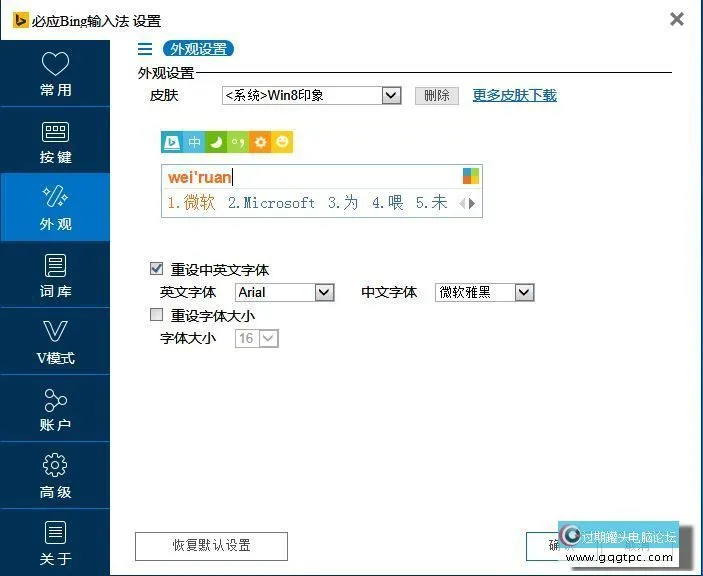Select the 高级 advanced settings tab
Screen dimensions: 703x576
(55, 477)
